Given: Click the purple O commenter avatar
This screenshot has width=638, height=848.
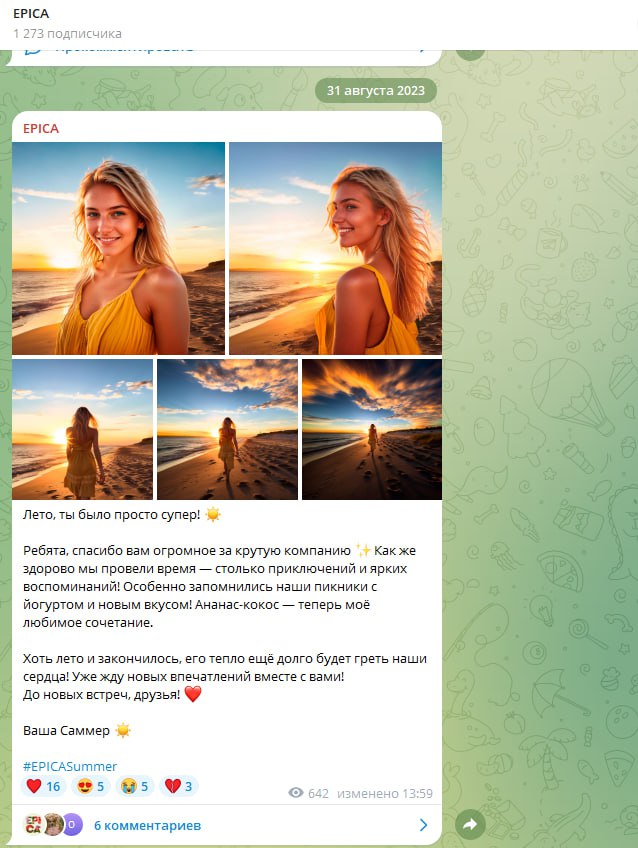Looking at the screenshot, I should pyautogui.click(x=73, y=825).
